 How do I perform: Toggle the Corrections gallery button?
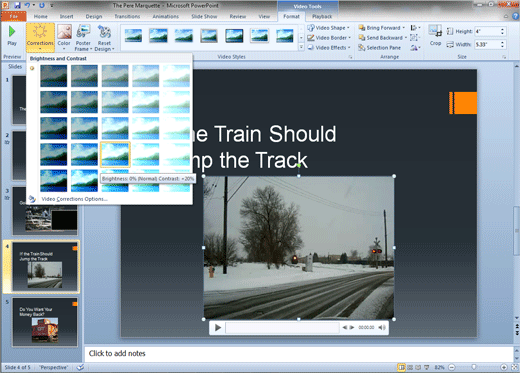tap(40, 38)
